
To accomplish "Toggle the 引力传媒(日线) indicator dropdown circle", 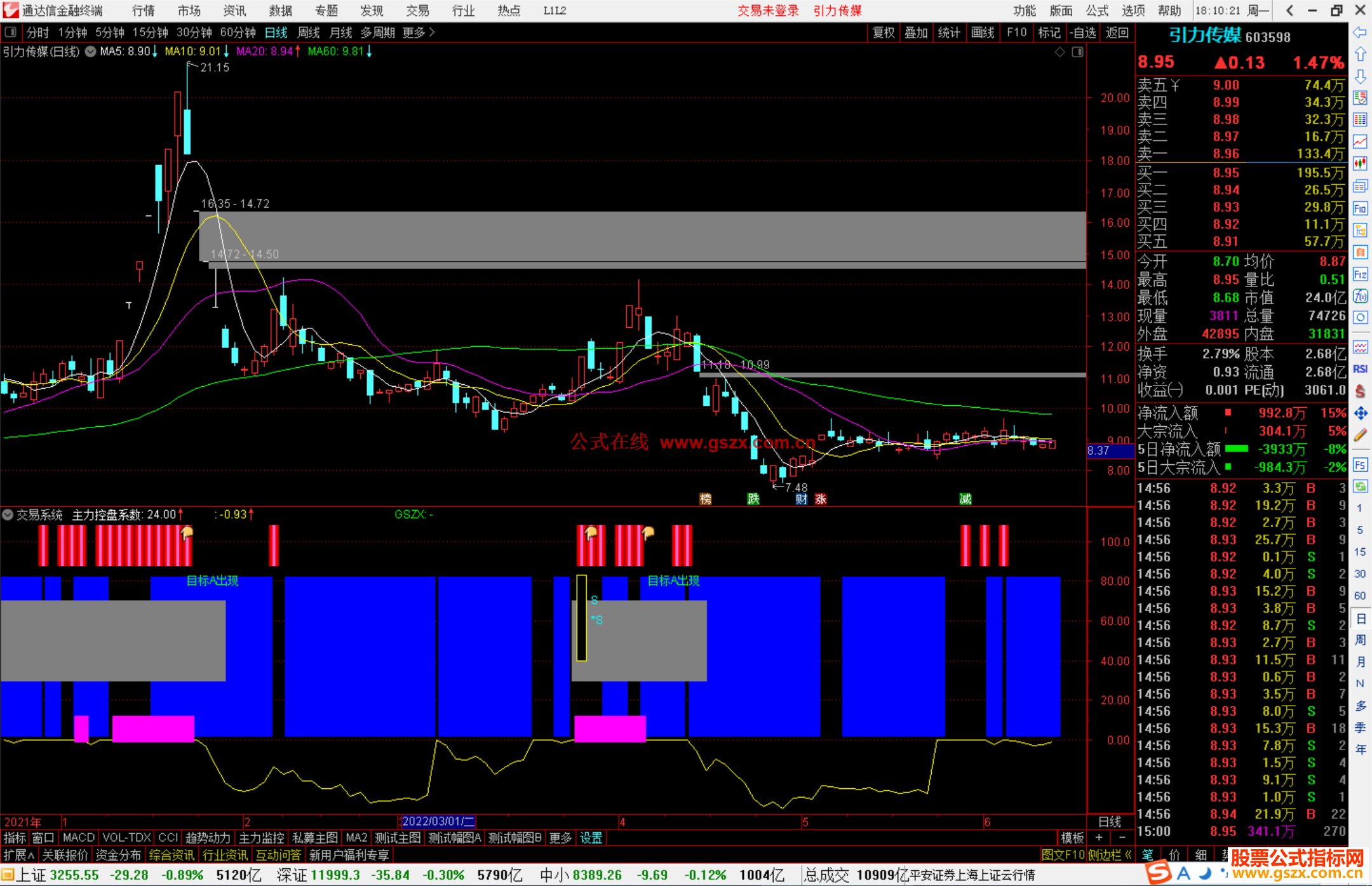I will [91, 52].
